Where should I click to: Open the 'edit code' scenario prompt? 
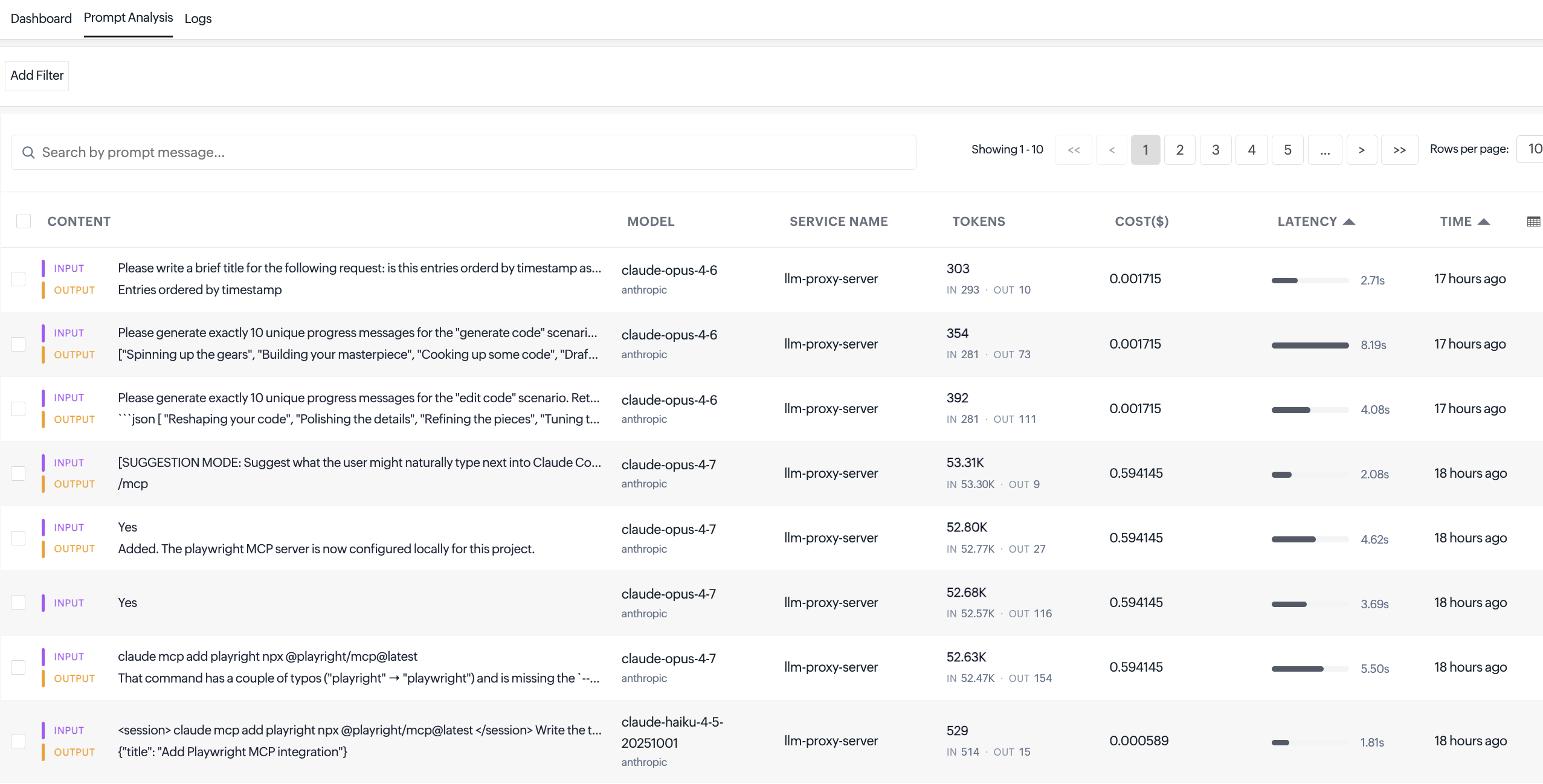pos(359,398)
